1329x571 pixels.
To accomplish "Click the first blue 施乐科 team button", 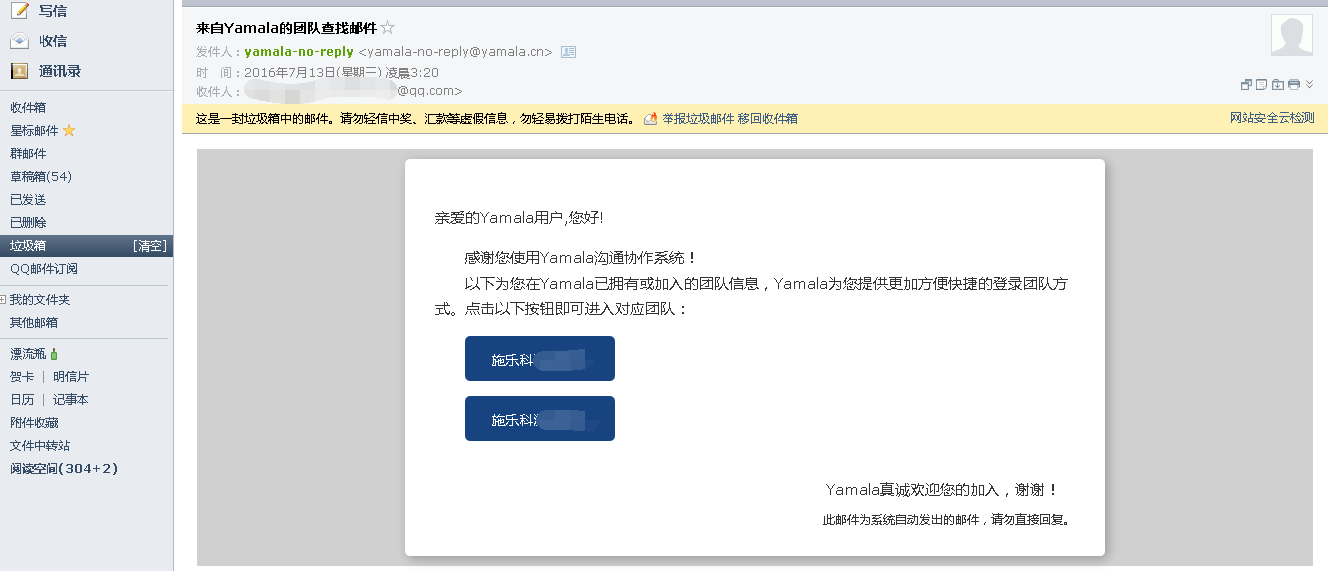I will point(539,359).
